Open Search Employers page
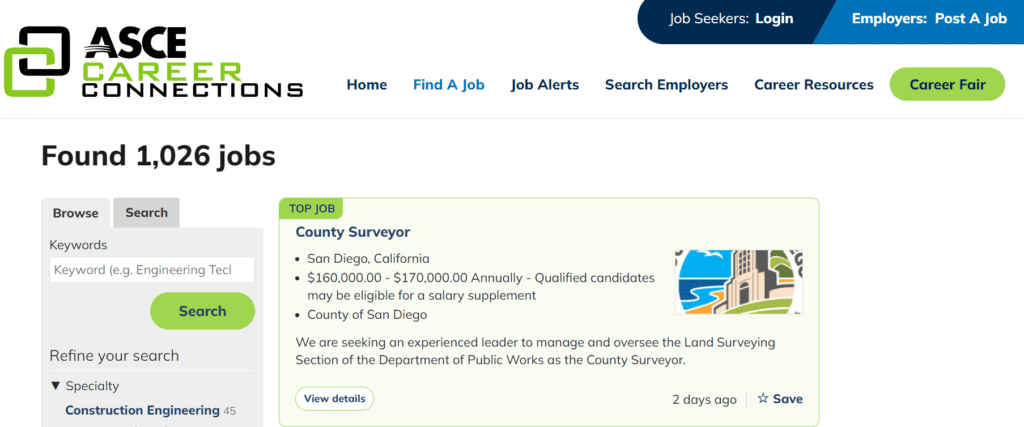 coord(666,85)
